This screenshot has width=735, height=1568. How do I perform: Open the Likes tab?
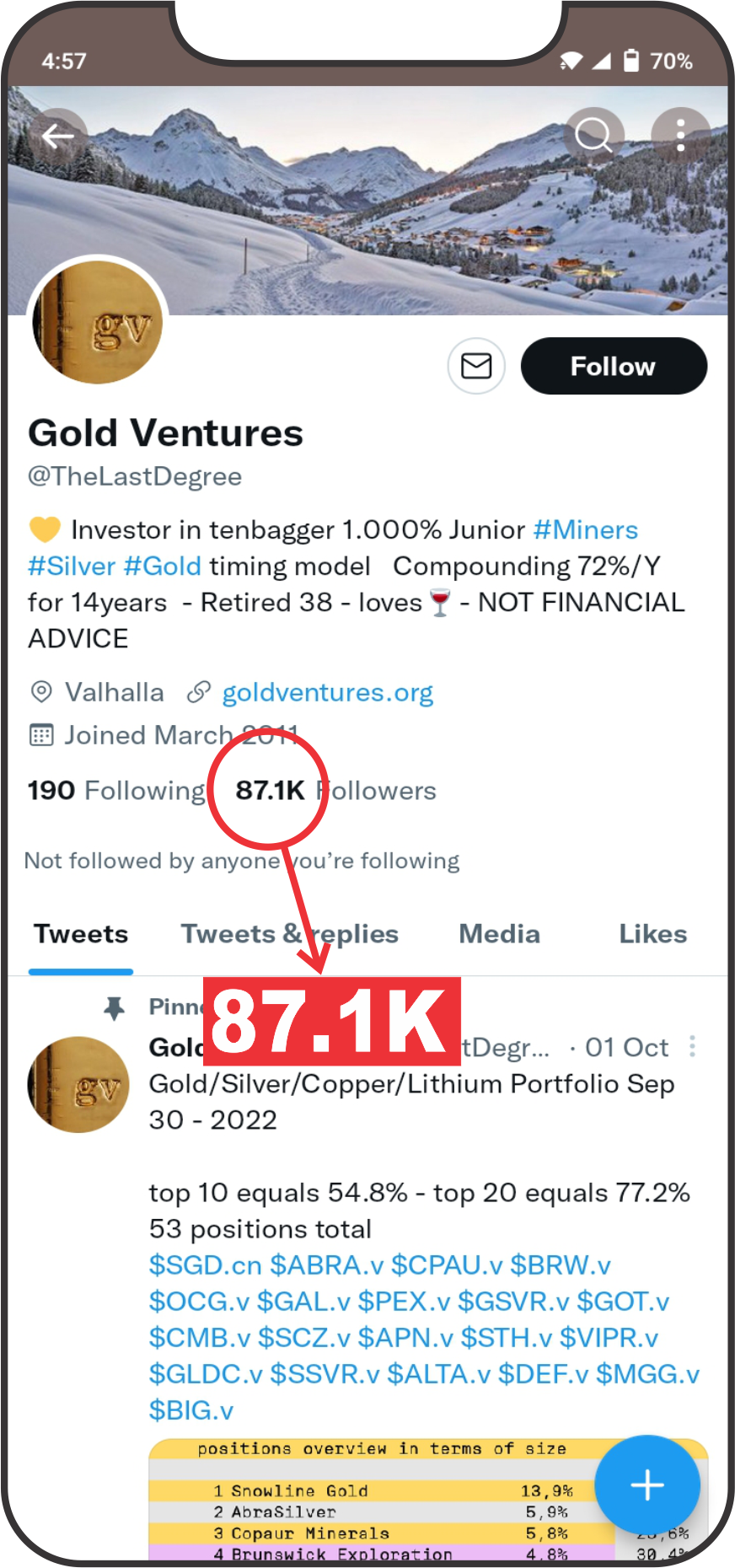652,934
